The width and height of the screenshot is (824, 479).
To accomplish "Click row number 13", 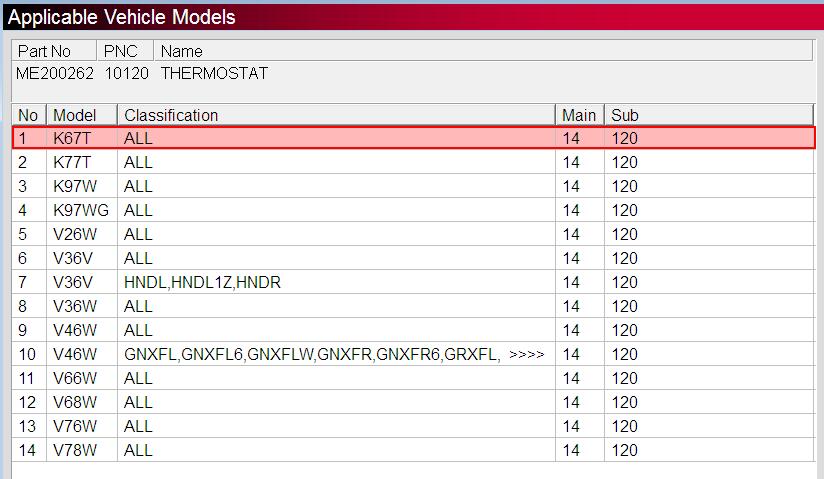I will click(x=27, y=426).
